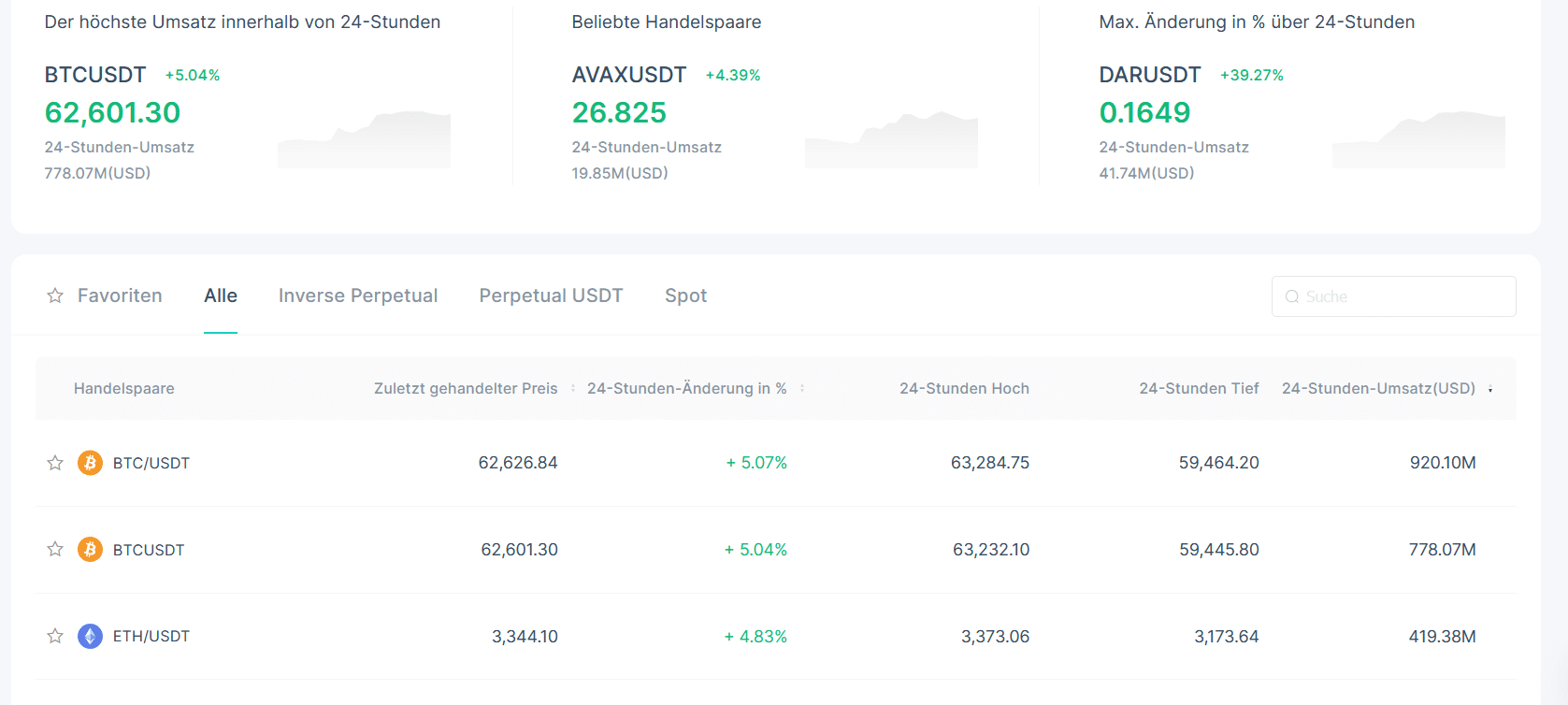Click the 59,445.80 low value

pos(1219,550)
